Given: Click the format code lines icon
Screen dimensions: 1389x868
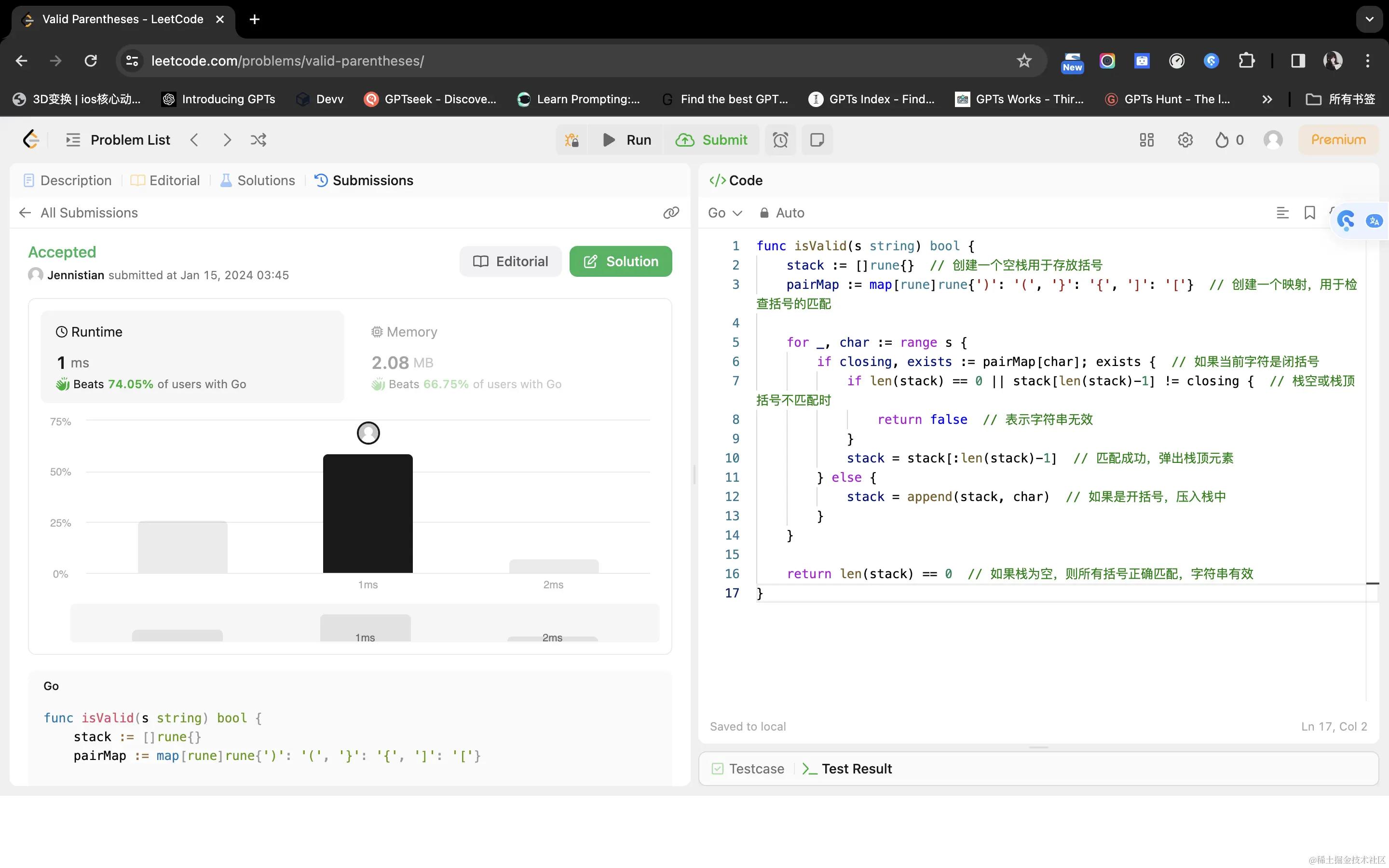Looking at the screenshot, I should (1282, 213).
